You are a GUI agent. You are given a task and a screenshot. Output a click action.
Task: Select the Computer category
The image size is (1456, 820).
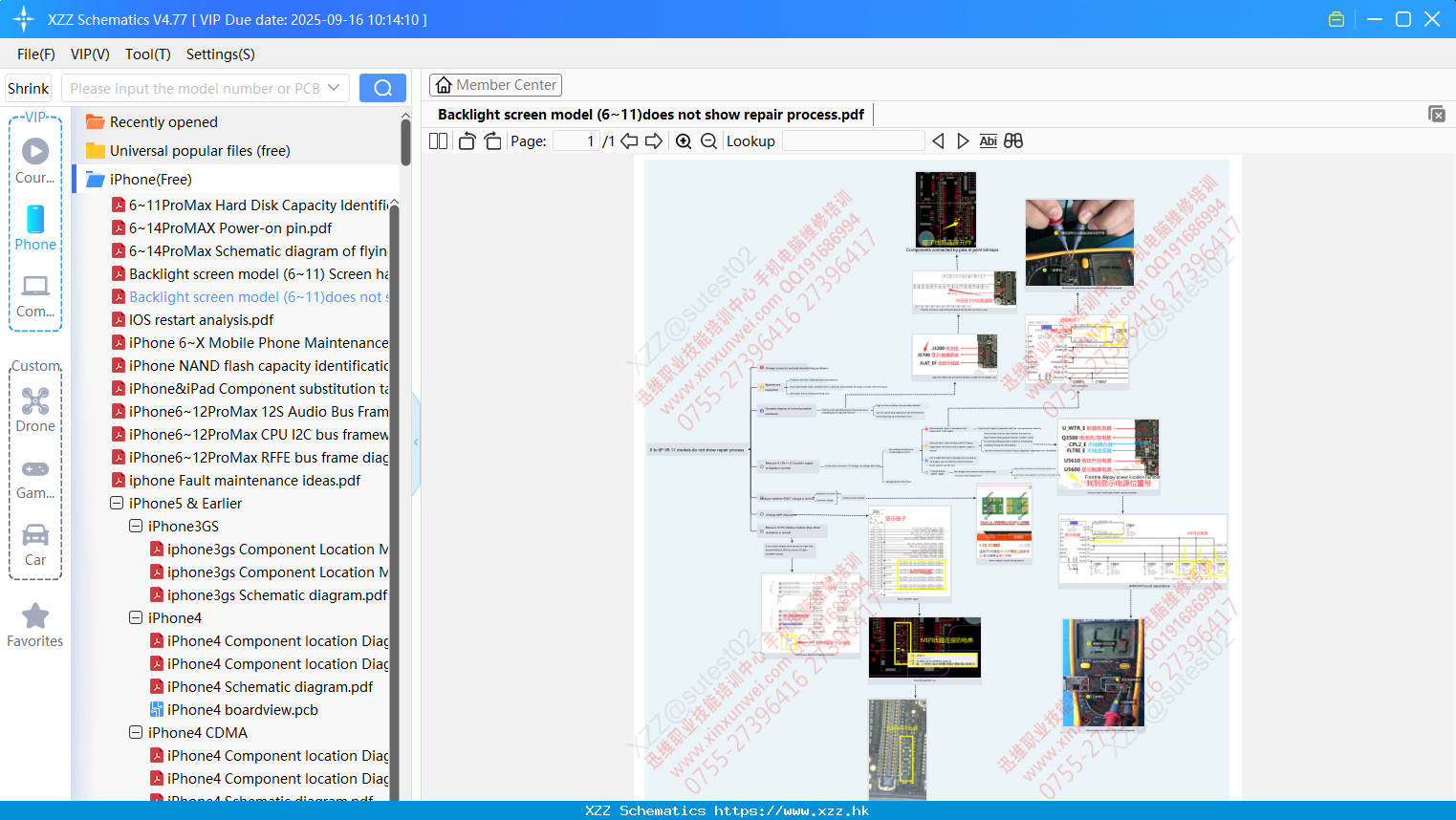pos(35,295)
